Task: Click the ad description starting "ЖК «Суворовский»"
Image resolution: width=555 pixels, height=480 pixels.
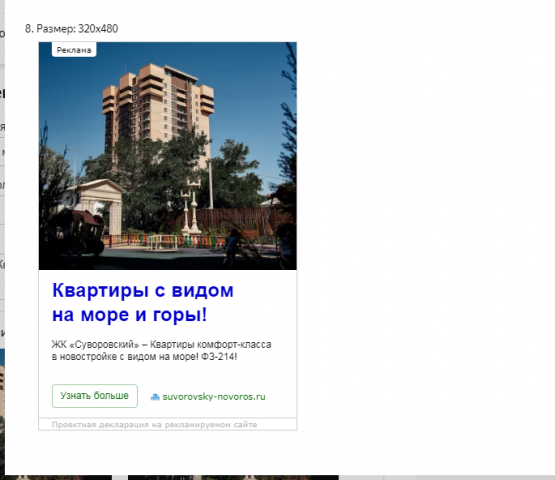Action: 161,350
